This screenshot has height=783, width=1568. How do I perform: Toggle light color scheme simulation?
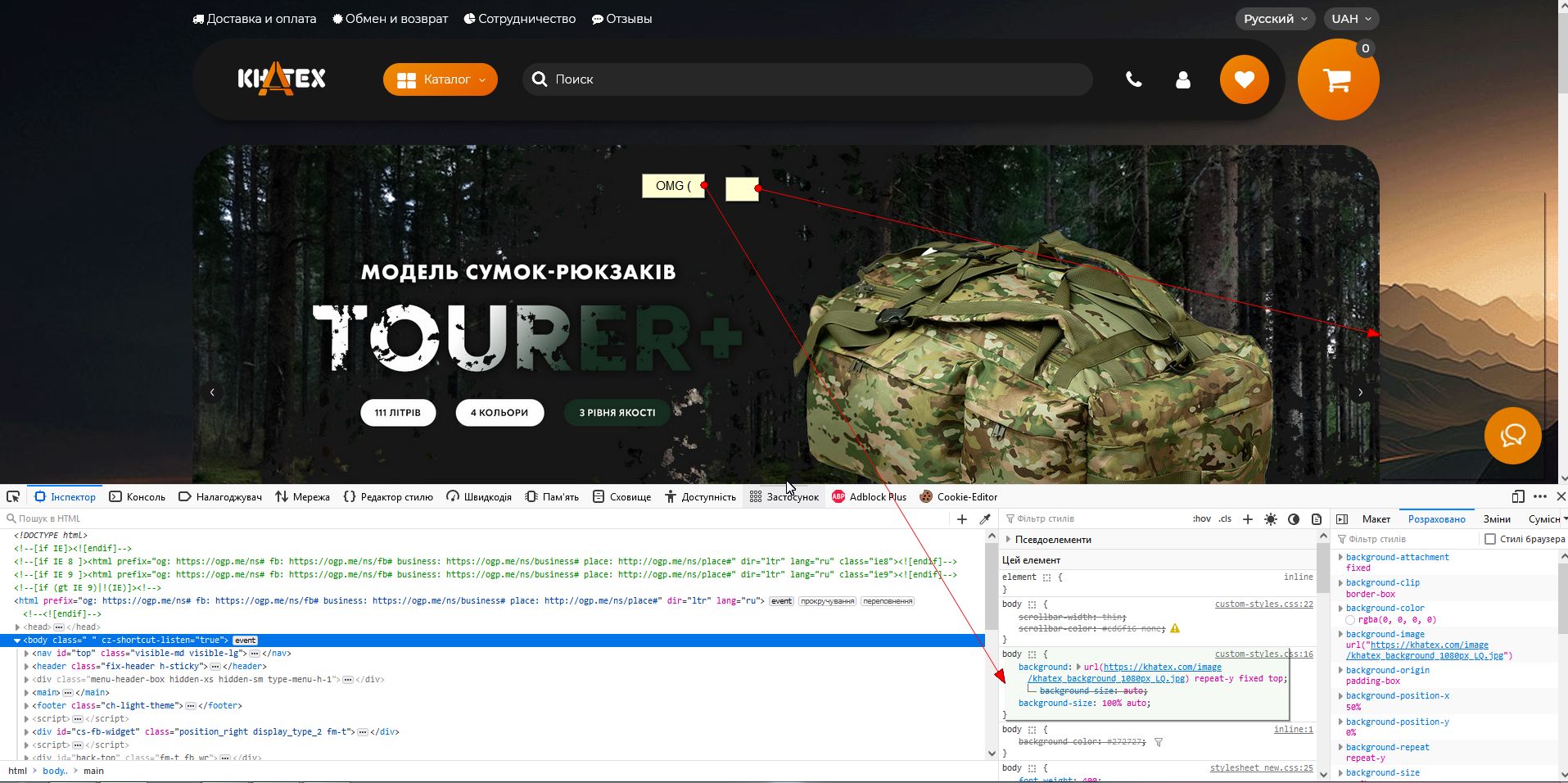tap(1271, 518)
